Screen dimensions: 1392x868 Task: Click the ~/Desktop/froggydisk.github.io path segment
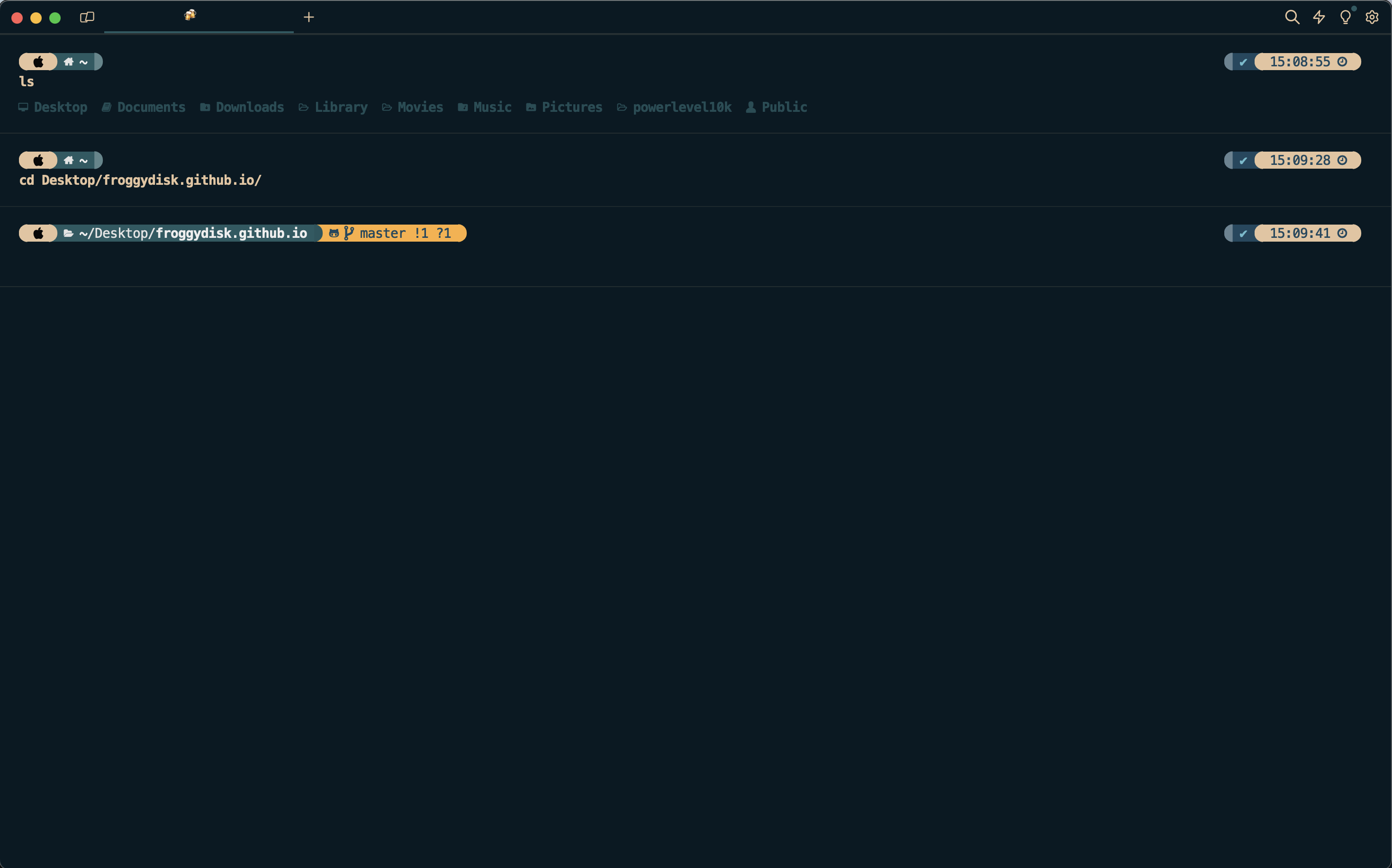click(193, 233)
